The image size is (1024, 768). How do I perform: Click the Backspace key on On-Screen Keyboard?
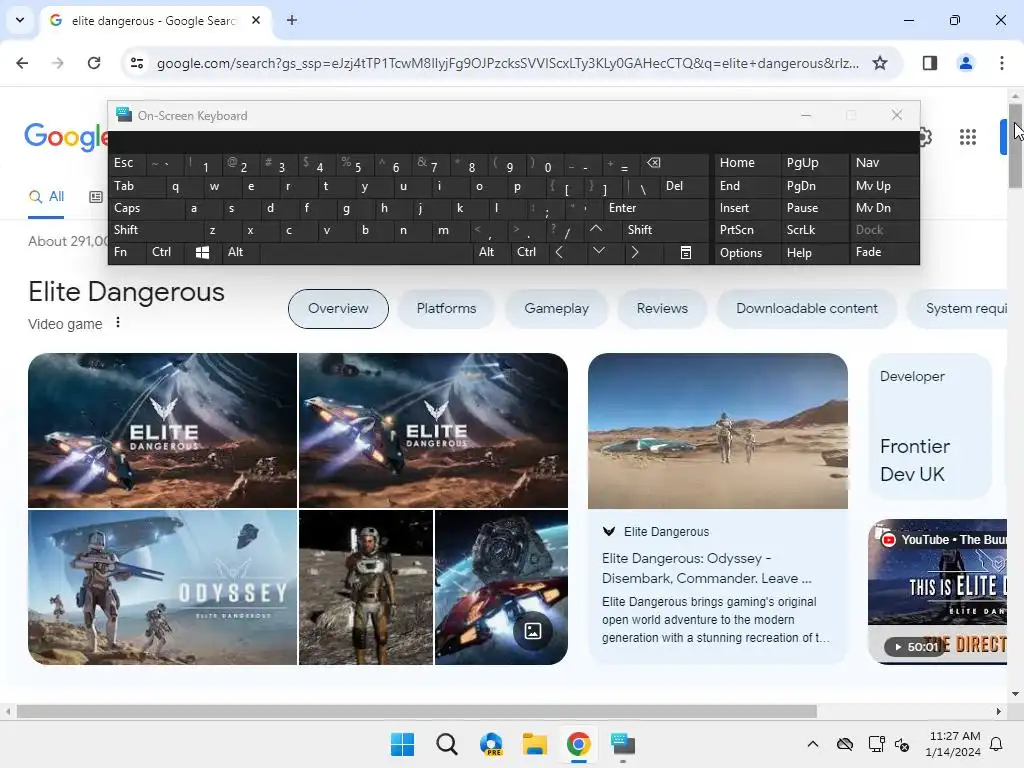pyautogui.click(x=654, y=163)
